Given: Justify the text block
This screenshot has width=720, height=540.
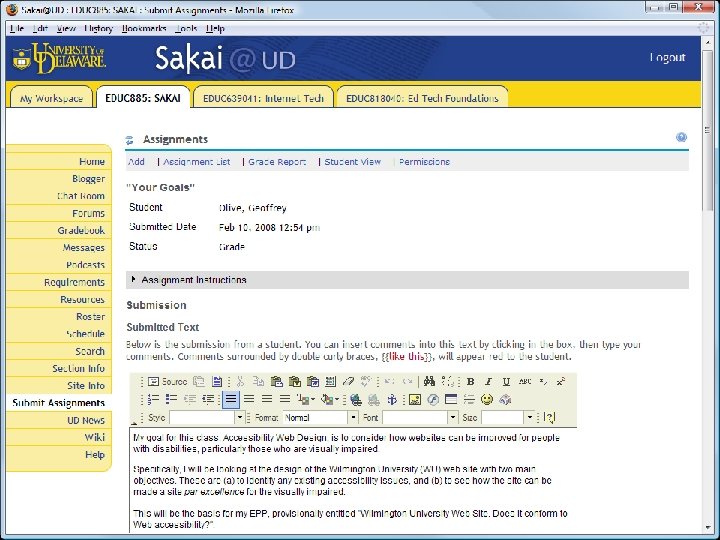Looking at the screenshot, I should tap(285, 399).
